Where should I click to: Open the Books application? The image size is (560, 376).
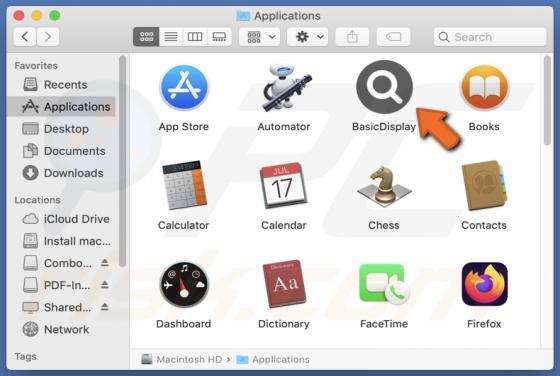pyautogui.click(x=485, y=88)
